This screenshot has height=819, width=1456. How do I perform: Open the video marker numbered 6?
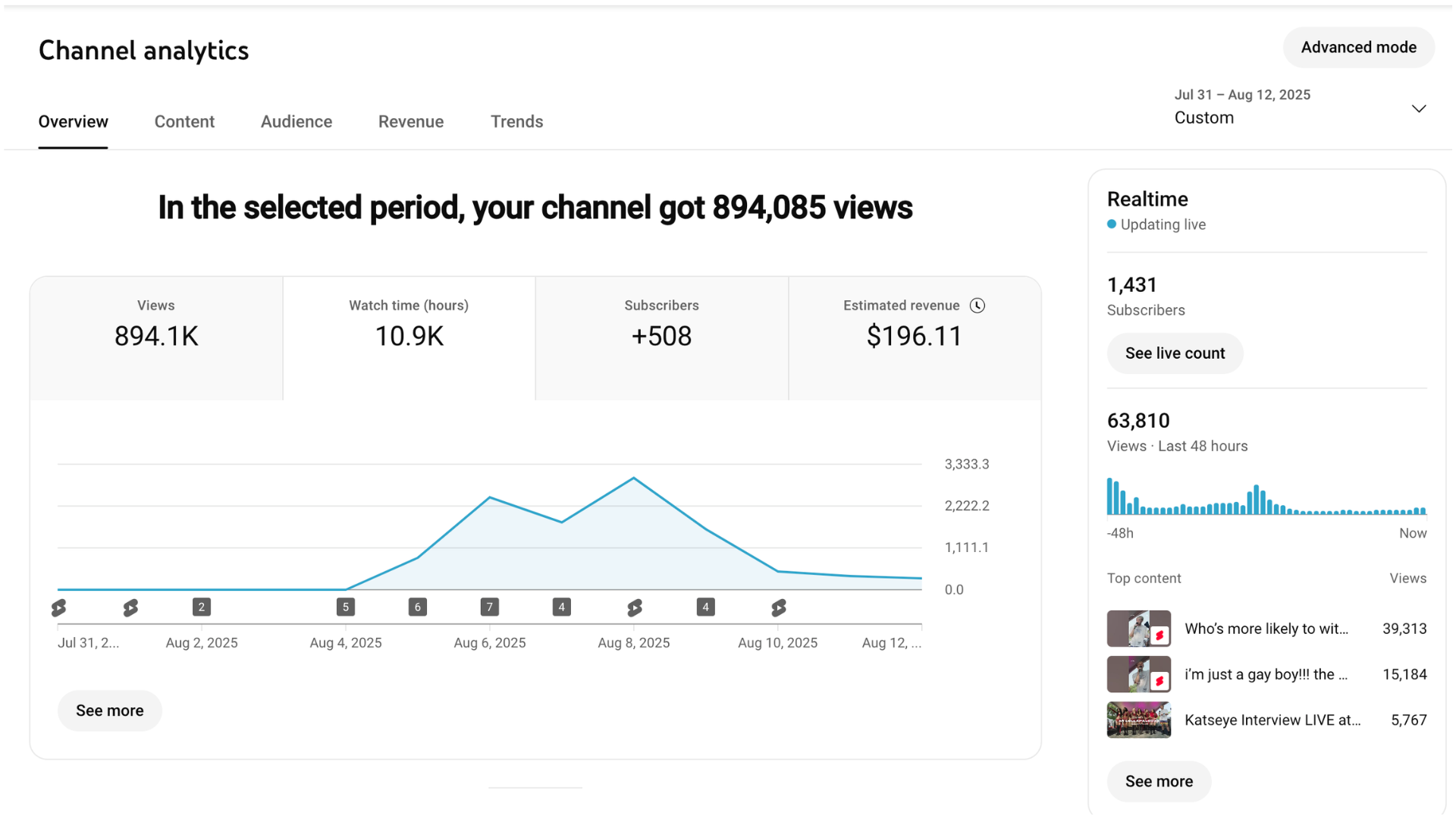[418, 607]
